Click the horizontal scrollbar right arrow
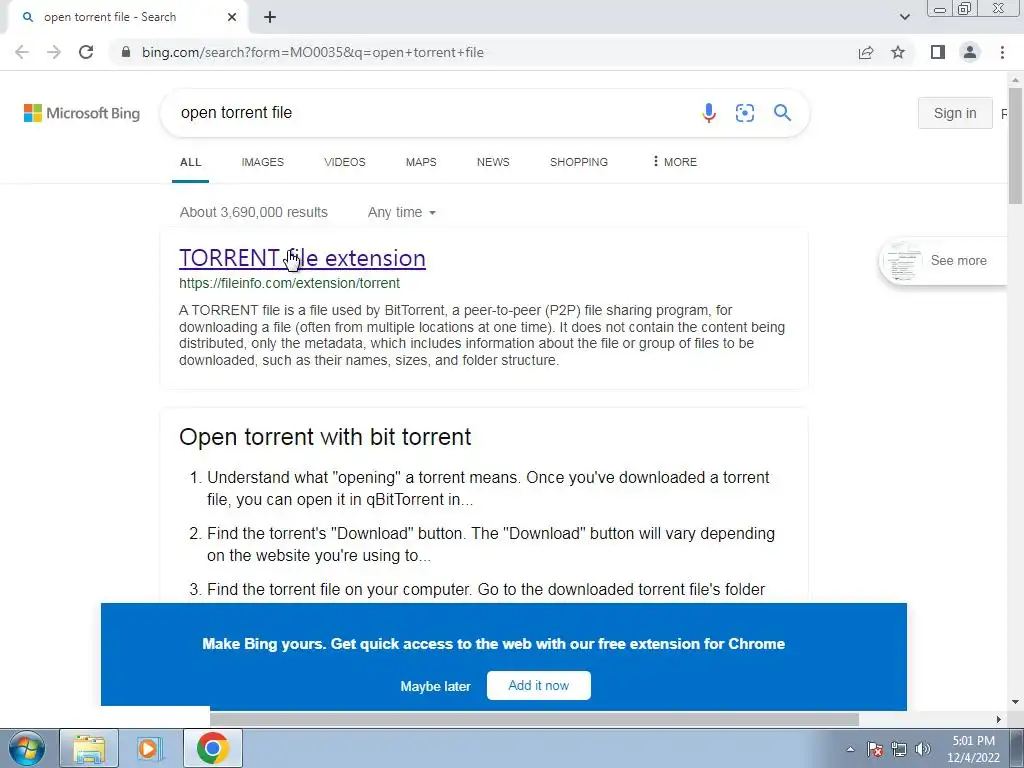 999,719
